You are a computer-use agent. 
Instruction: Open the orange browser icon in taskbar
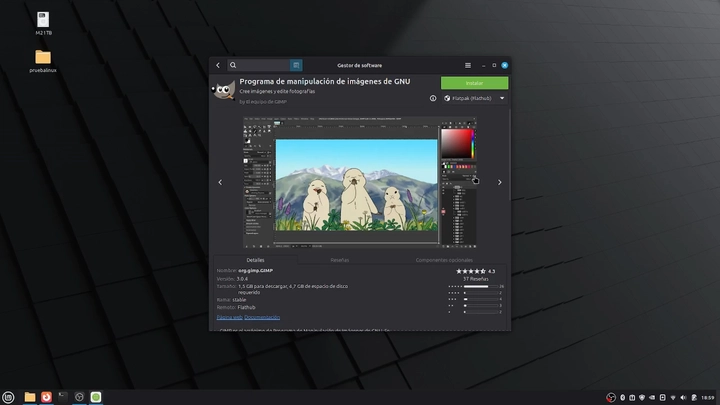pyautogui.click(x=46, y=397)
